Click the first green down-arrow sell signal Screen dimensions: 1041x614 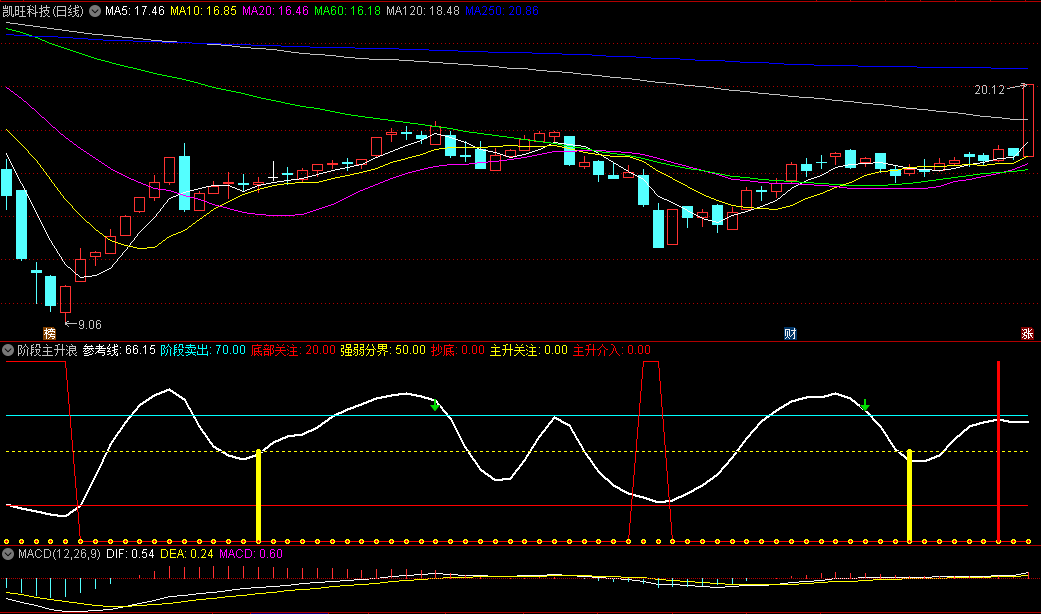(x=435, y=405)
